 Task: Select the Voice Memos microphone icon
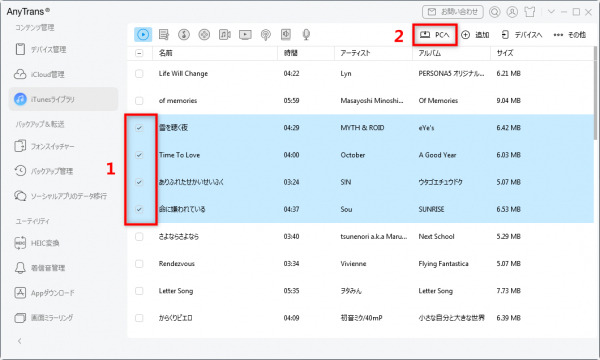[x=306, y=34]
